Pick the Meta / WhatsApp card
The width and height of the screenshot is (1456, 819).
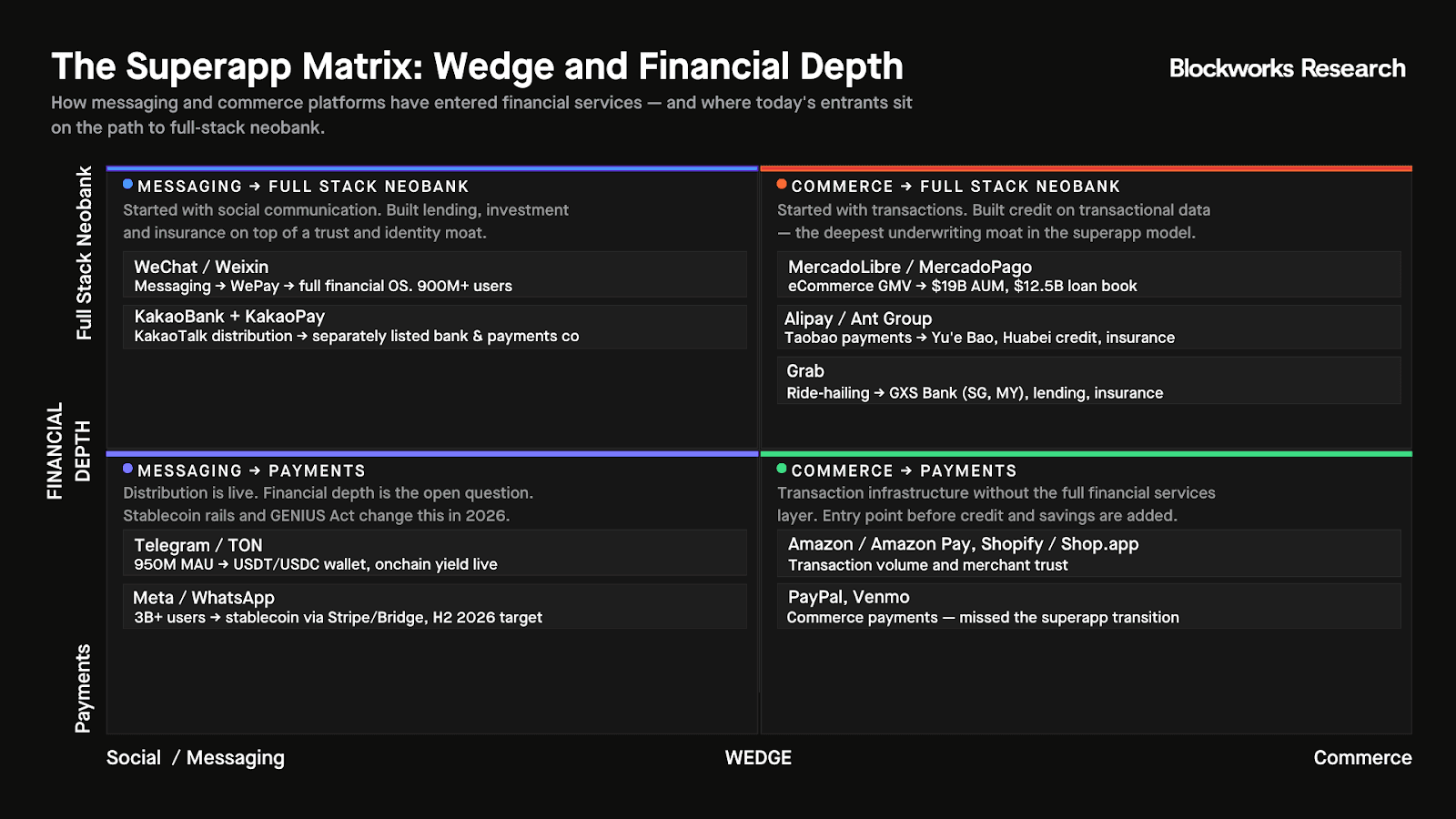point(435,606)
